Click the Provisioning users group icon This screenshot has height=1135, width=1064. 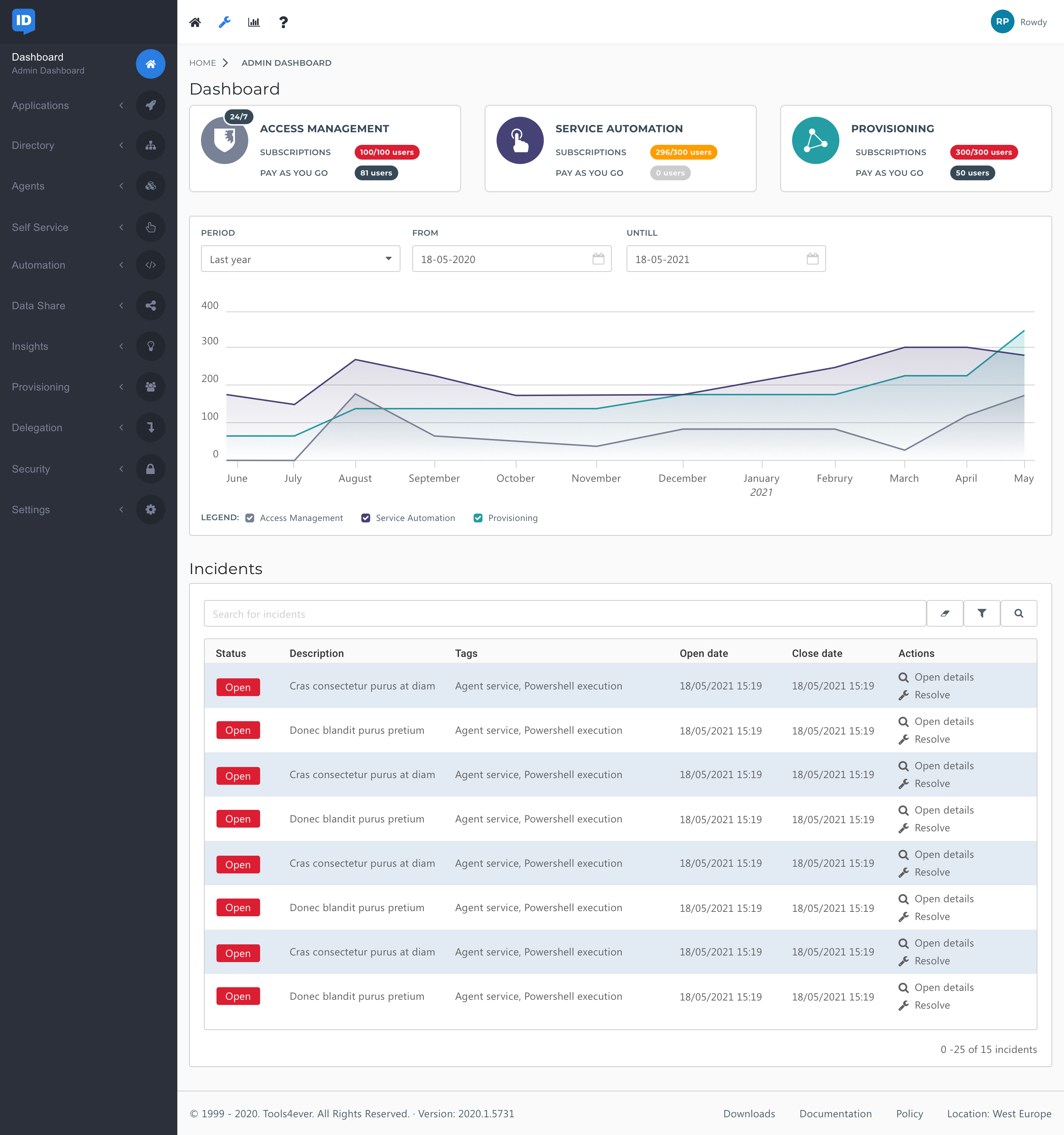[x=151, y=386]
